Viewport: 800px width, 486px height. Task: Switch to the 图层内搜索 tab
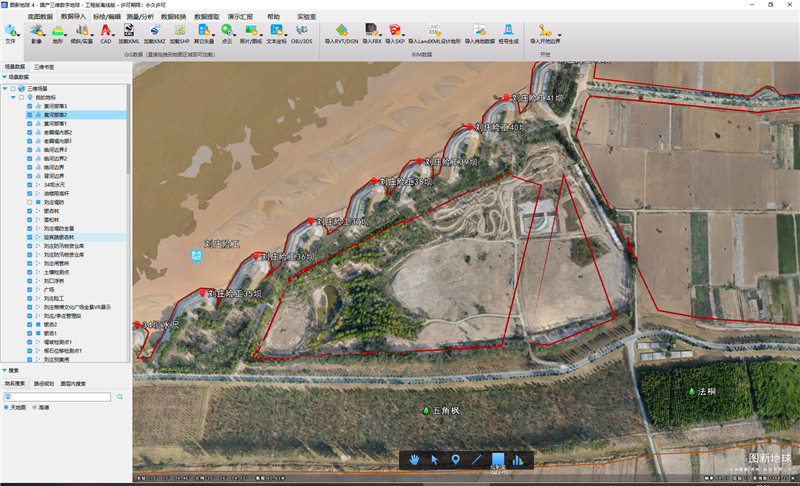pos(73,383)
